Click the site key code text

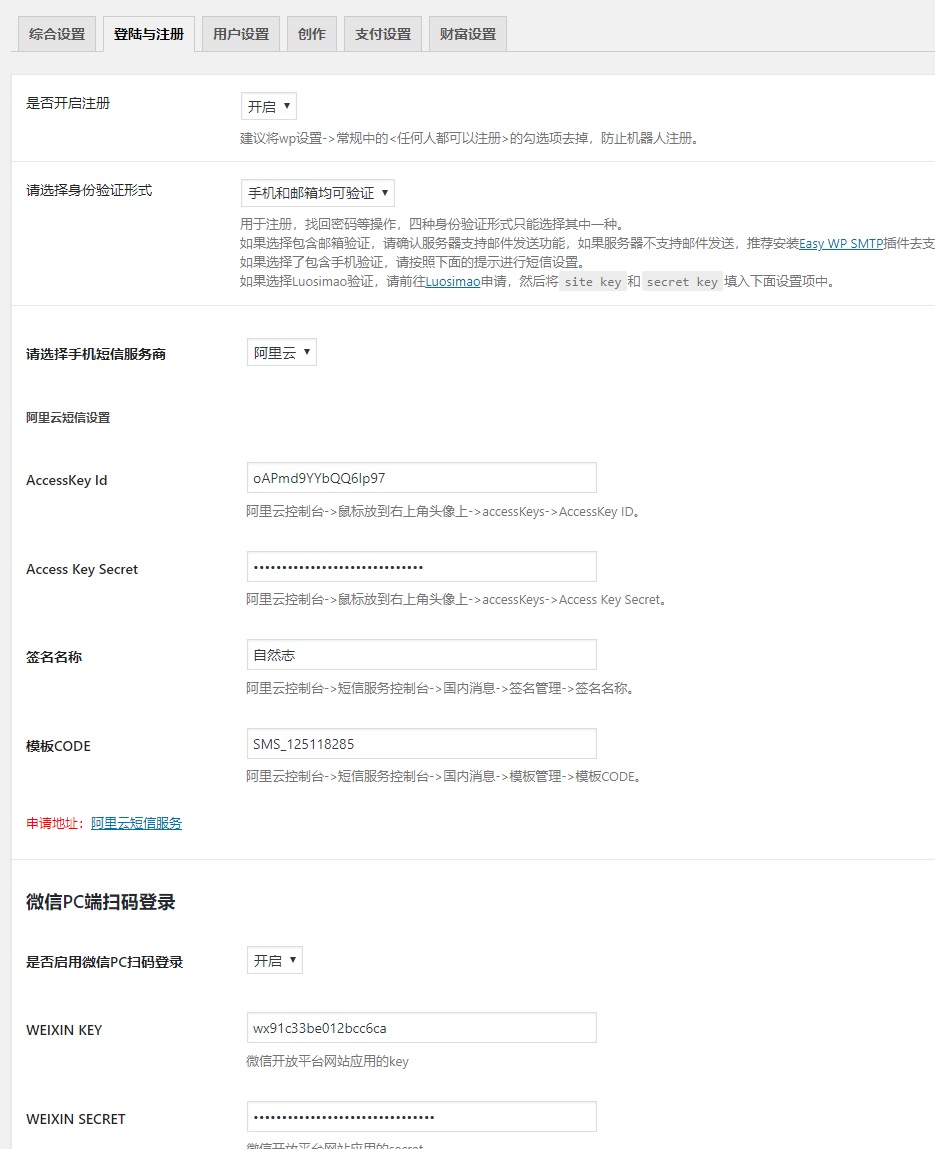coord(593,282)
